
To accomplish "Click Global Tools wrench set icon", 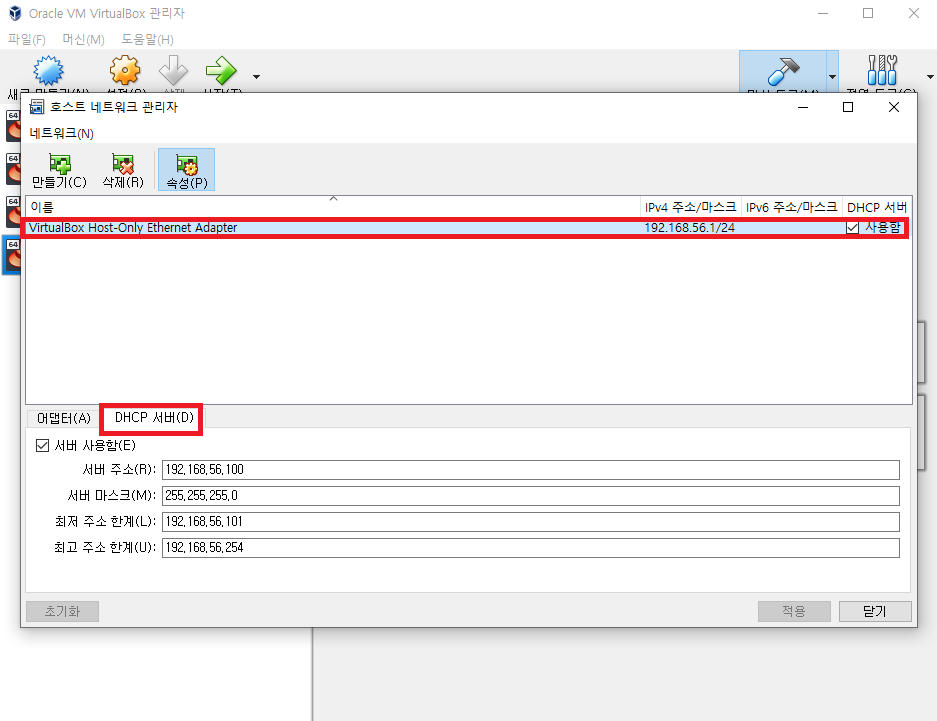I will 883,70.
